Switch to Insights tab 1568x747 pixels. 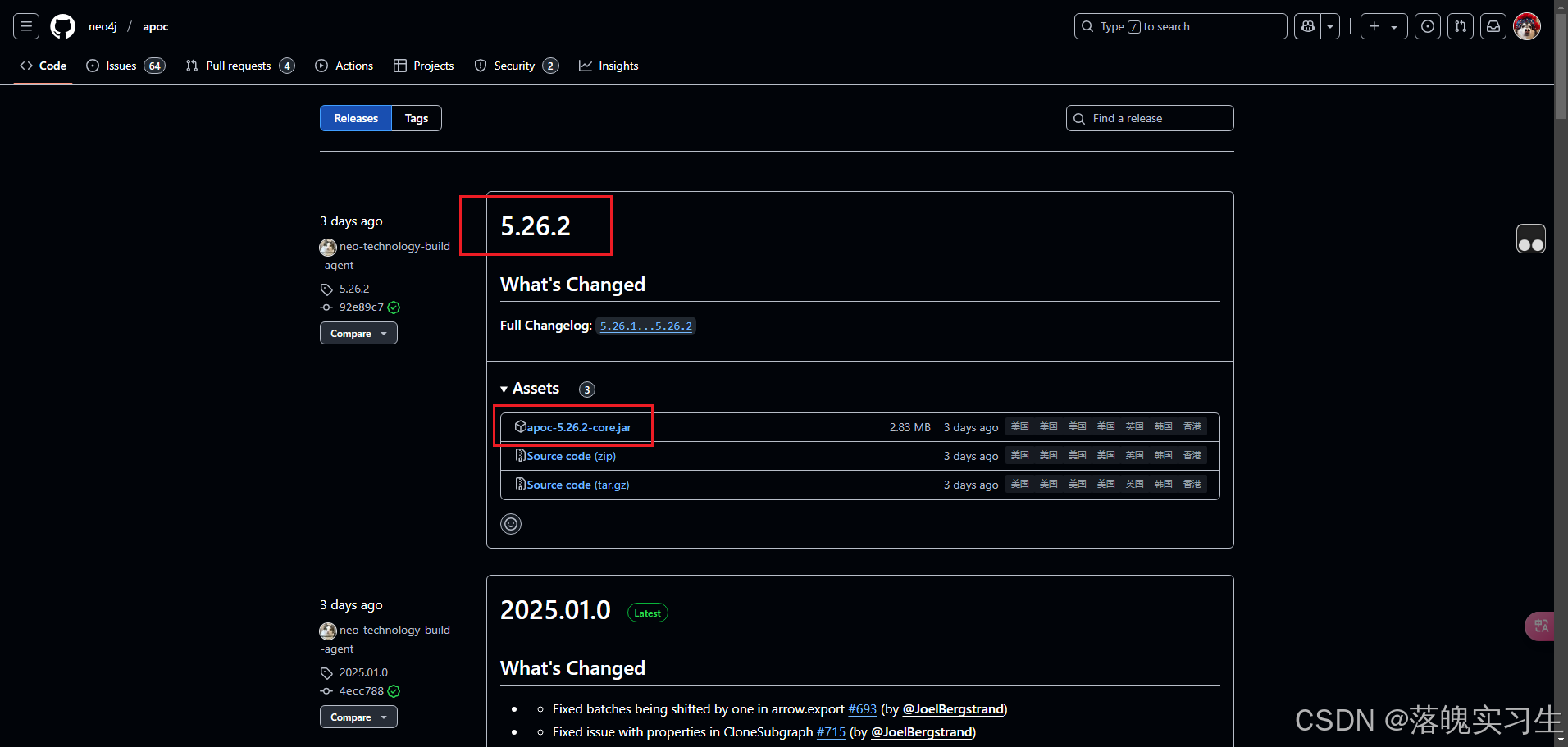[609, 66]
